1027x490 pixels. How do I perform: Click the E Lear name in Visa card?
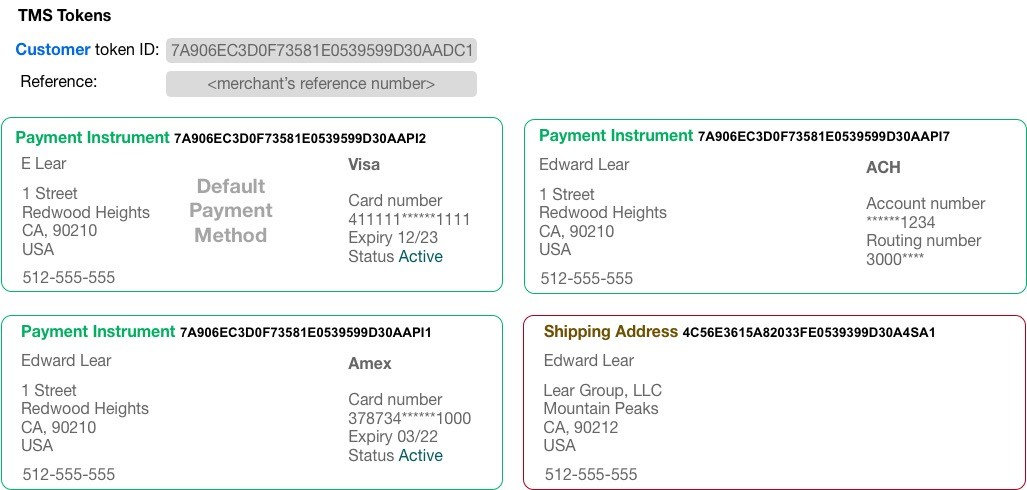click(44, 163)
